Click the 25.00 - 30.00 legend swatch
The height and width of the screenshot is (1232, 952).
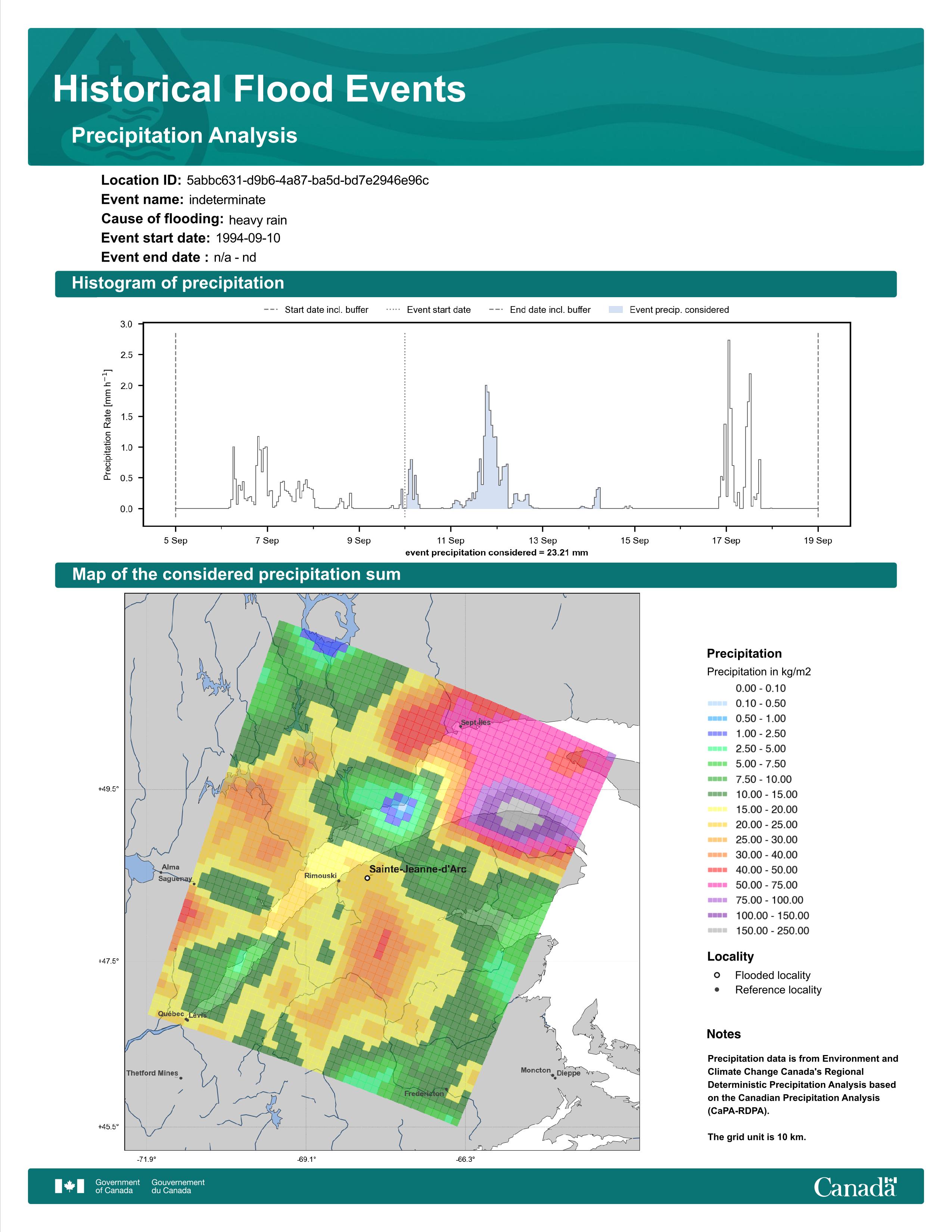718,840
